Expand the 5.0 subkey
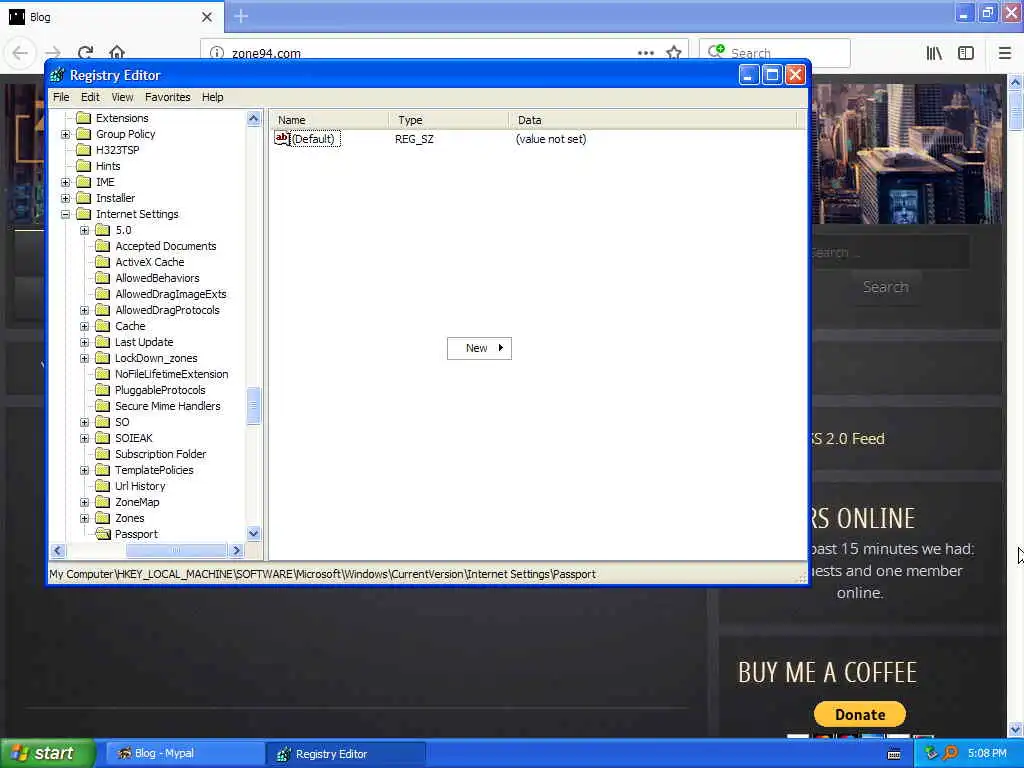Viewport: 1024px width, 768px height. tap(84, 231)
